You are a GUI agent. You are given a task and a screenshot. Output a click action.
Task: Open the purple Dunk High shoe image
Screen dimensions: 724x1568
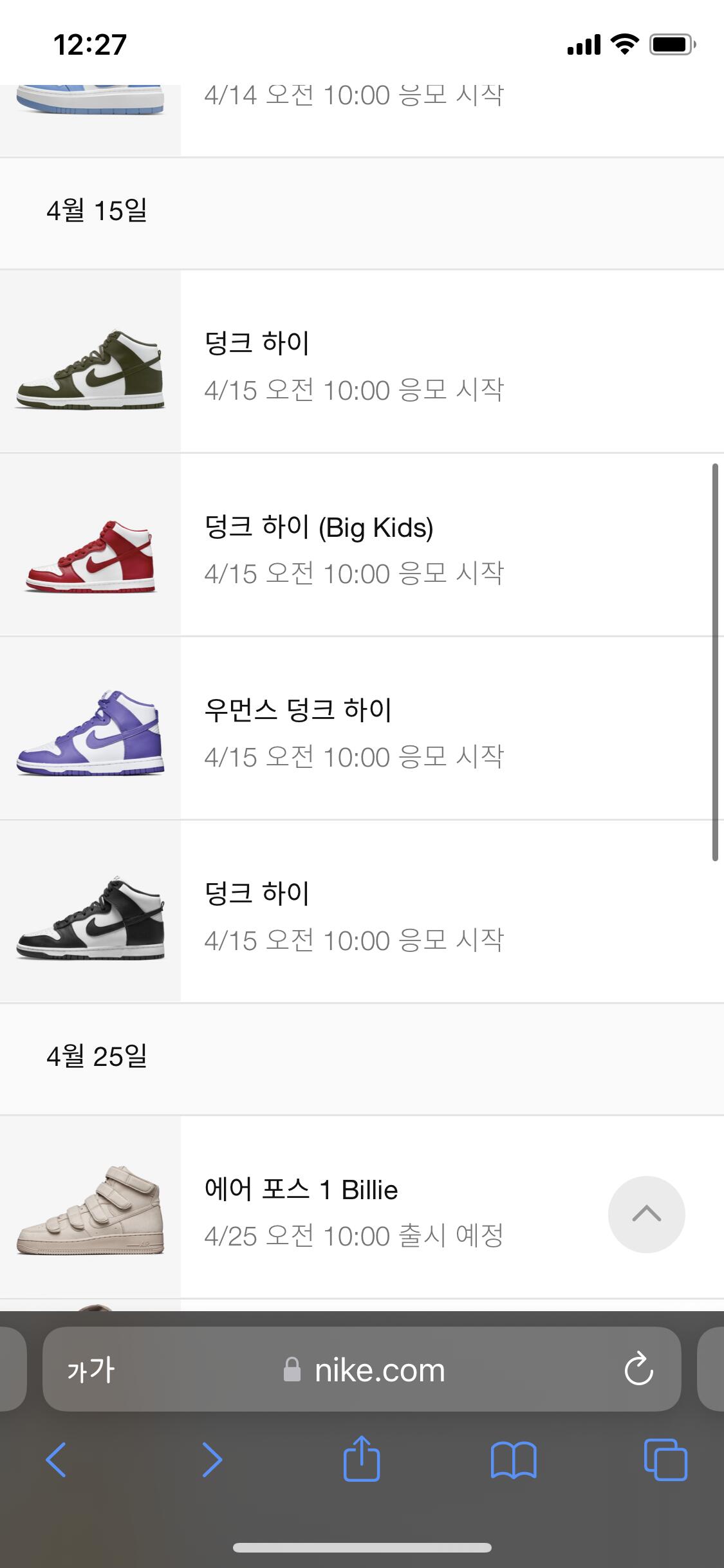[x=90, y=729]
